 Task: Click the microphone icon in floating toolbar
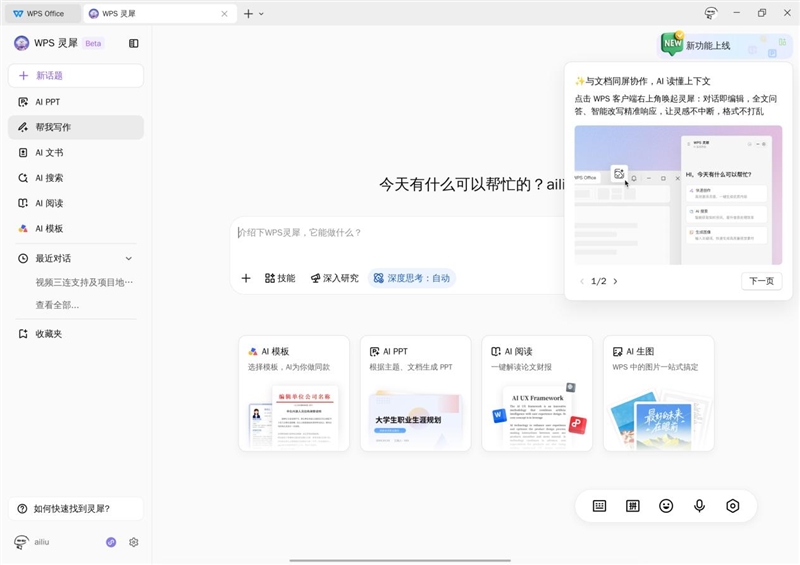click(699, 506)
